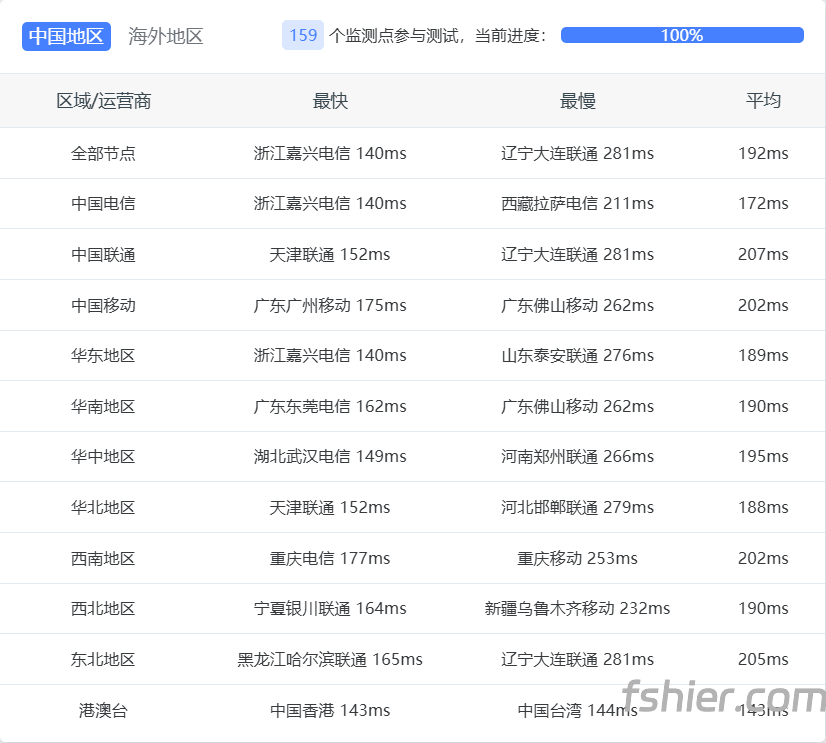Select the 华南地区 row label
Image resolution: width=826 pixels, height=743 pixels.
point(103,406)
